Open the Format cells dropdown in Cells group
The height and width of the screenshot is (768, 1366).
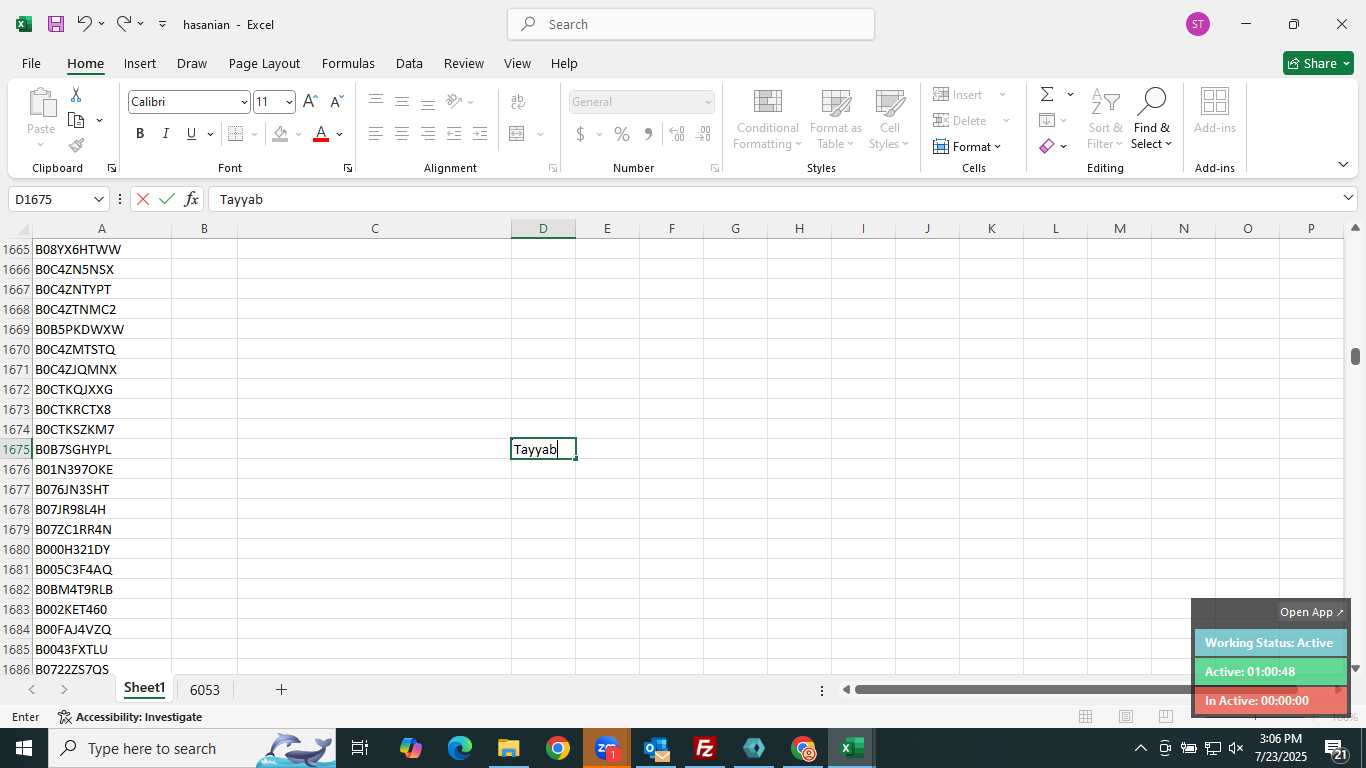coord(968,147)
